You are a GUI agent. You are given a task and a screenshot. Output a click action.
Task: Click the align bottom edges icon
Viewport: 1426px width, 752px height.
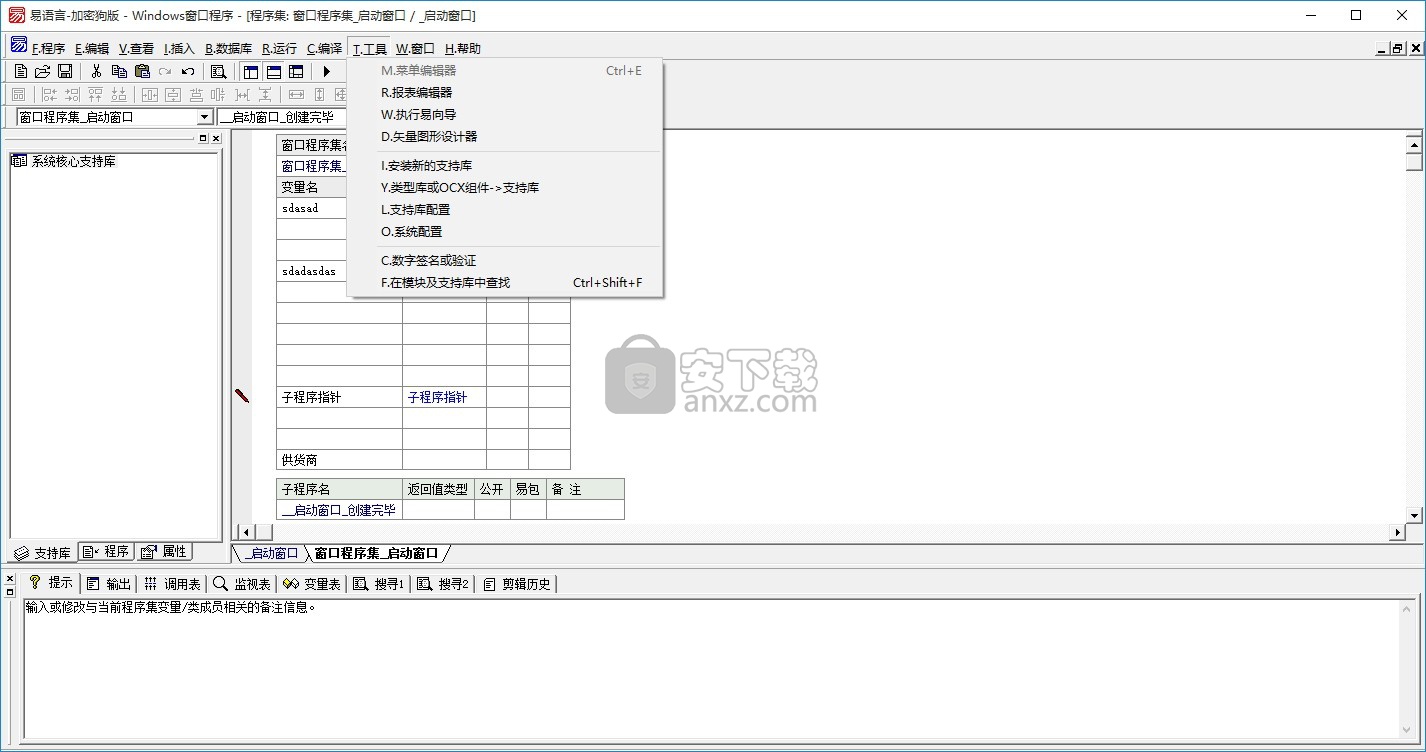(119, 94)
